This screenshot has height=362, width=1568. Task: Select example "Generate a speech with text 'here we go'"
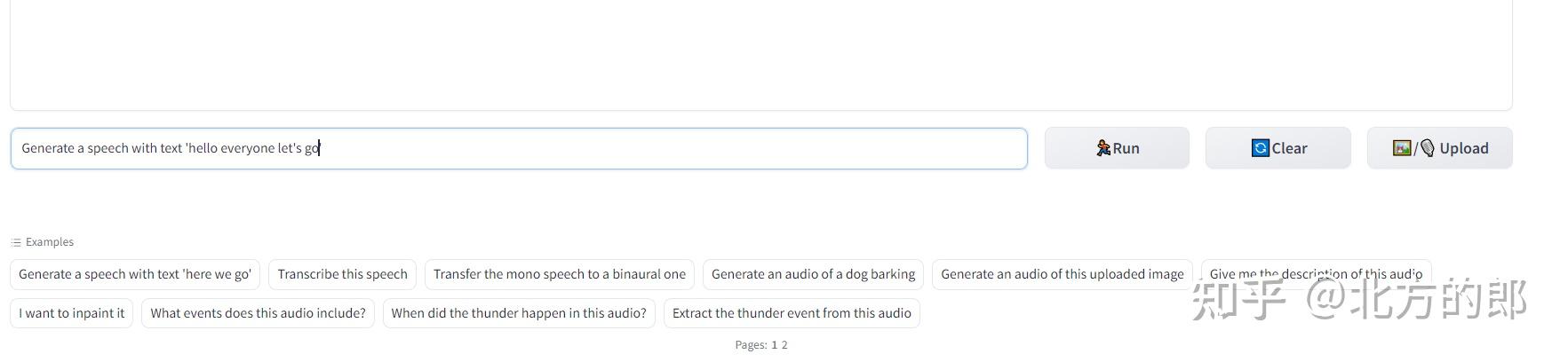coord(135,274)
